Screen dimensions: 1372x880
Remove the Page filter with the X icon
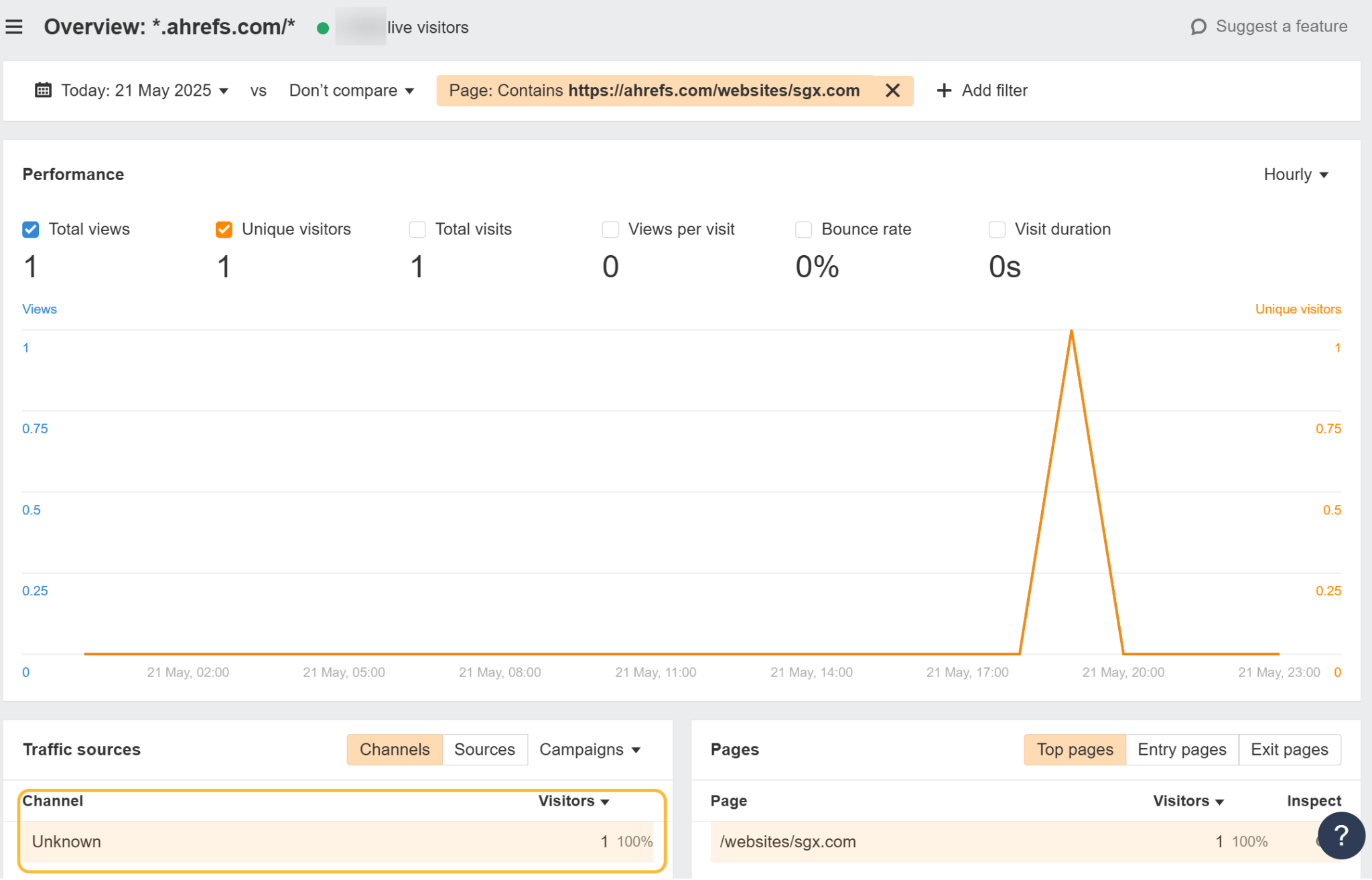pos(892,90)
